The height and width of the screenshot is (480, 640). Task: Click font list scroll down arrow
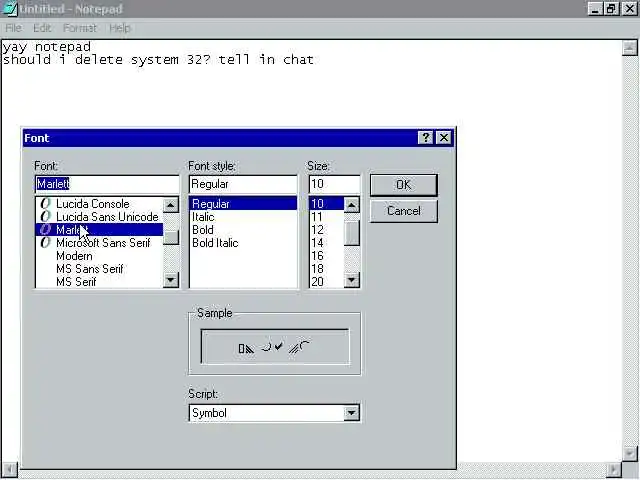pos(171,280)
